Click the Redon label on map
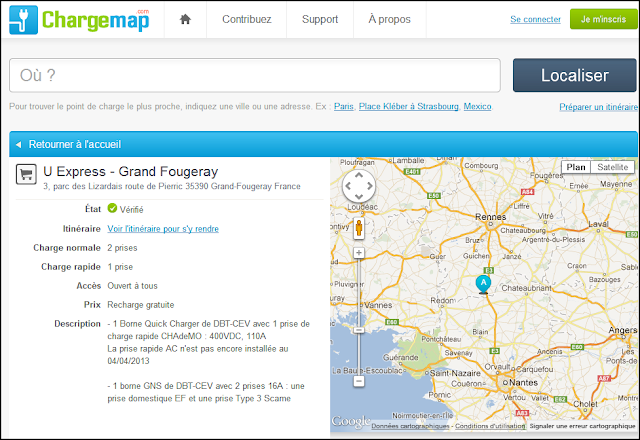 click(x=442, y=300)
